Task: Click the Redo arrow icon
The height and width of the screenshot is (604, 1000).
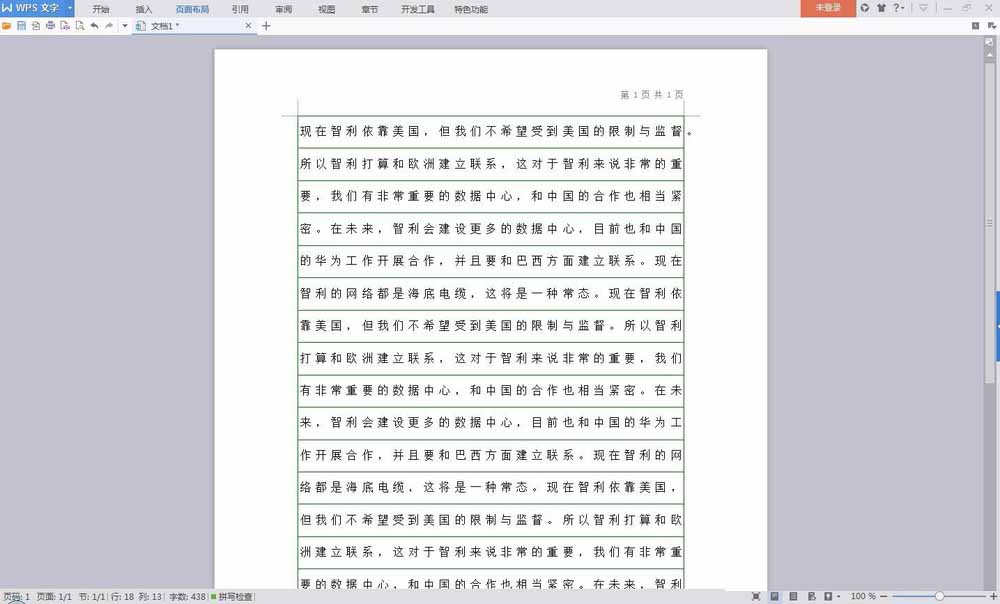Action: point(109,25)
